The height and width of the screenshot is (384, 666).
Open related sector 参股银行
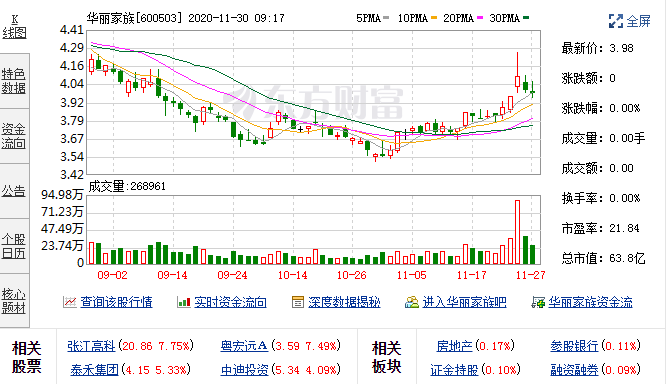click(x=574, y=346)
